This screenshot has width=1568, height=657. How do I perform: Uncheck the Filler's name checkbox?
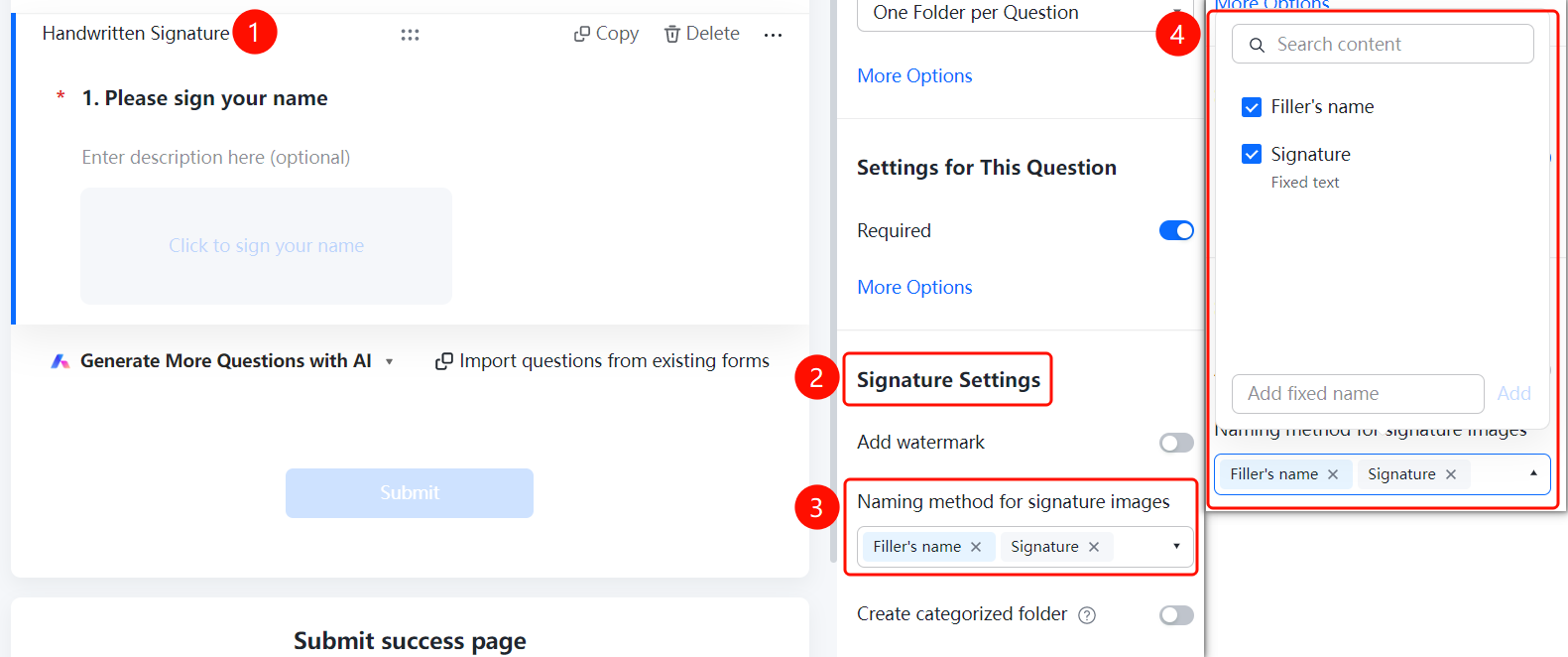coord(1252,107)
